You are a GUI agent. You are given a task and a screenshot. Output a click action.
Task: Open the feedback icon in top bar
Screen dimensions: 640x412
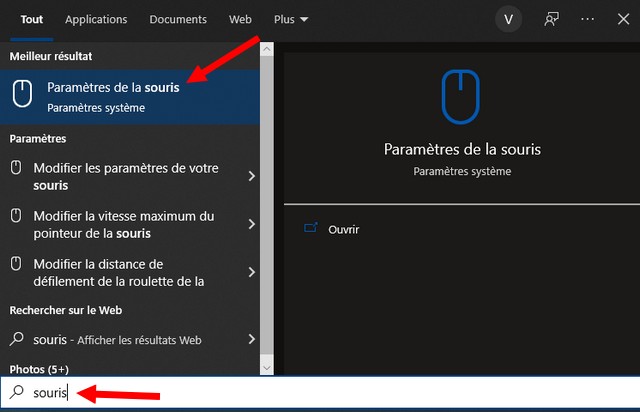(x=551, y=19)
